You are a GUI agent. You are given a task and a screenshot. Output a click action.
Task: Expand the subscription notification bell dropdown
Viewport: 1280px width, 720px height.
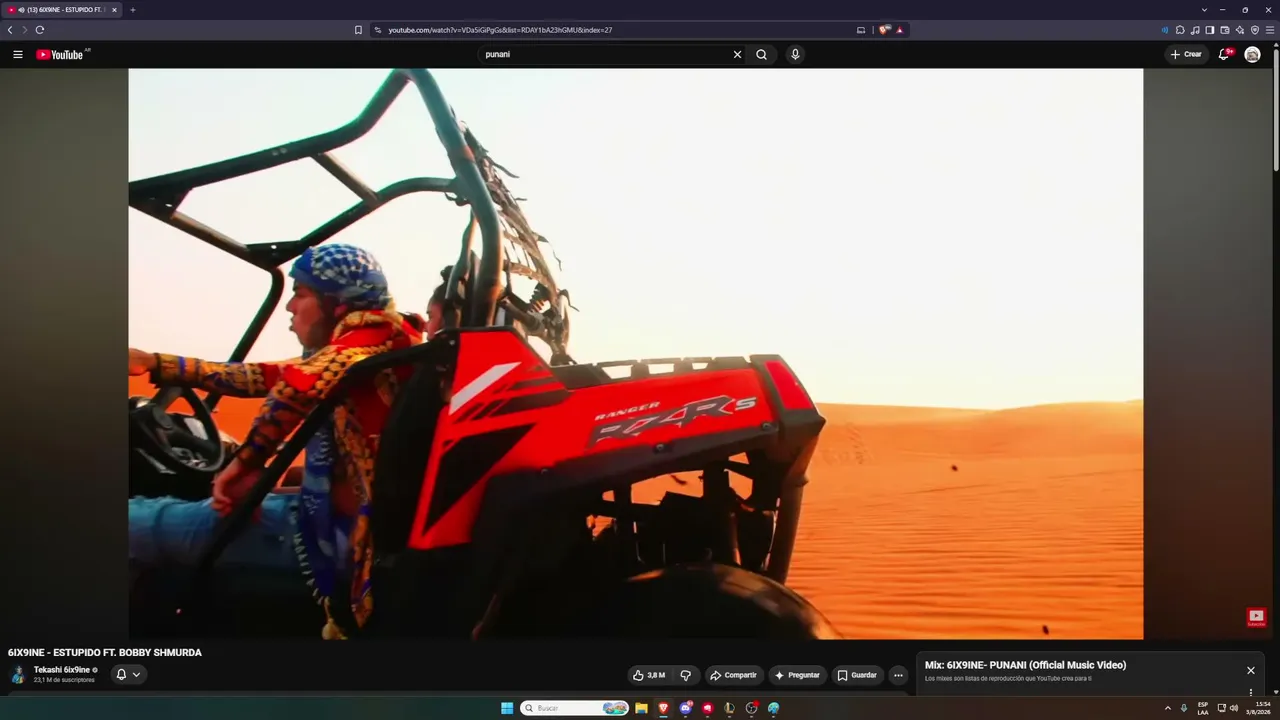tap(128, 675)
